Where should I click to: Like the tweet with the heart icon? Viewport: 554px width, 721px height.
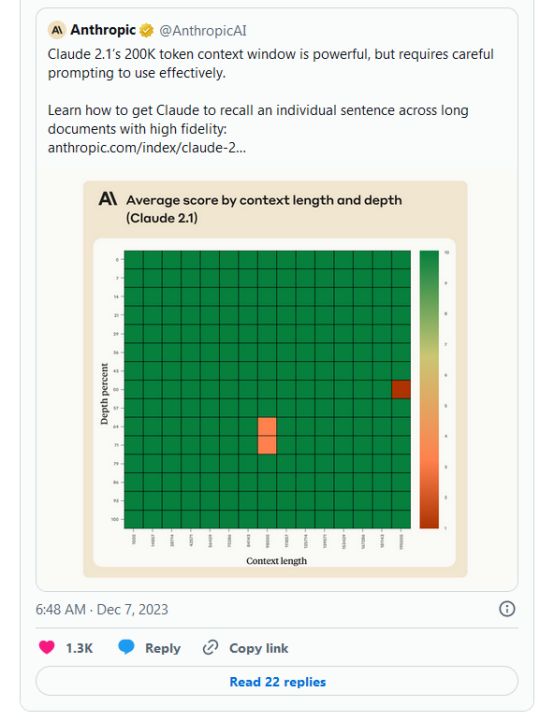coord(46,647)
